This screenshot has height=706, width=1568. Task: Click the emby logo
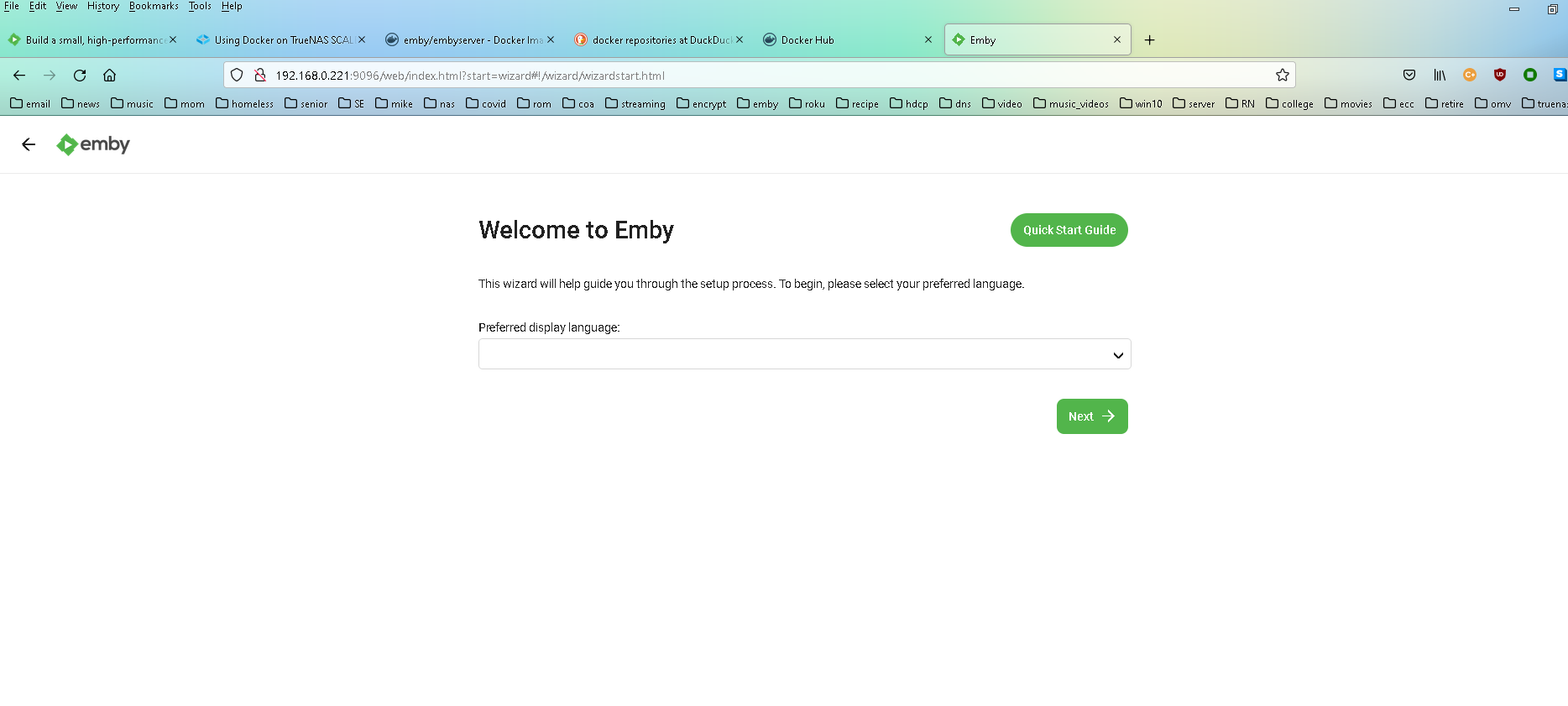click(x=93, y=144)
